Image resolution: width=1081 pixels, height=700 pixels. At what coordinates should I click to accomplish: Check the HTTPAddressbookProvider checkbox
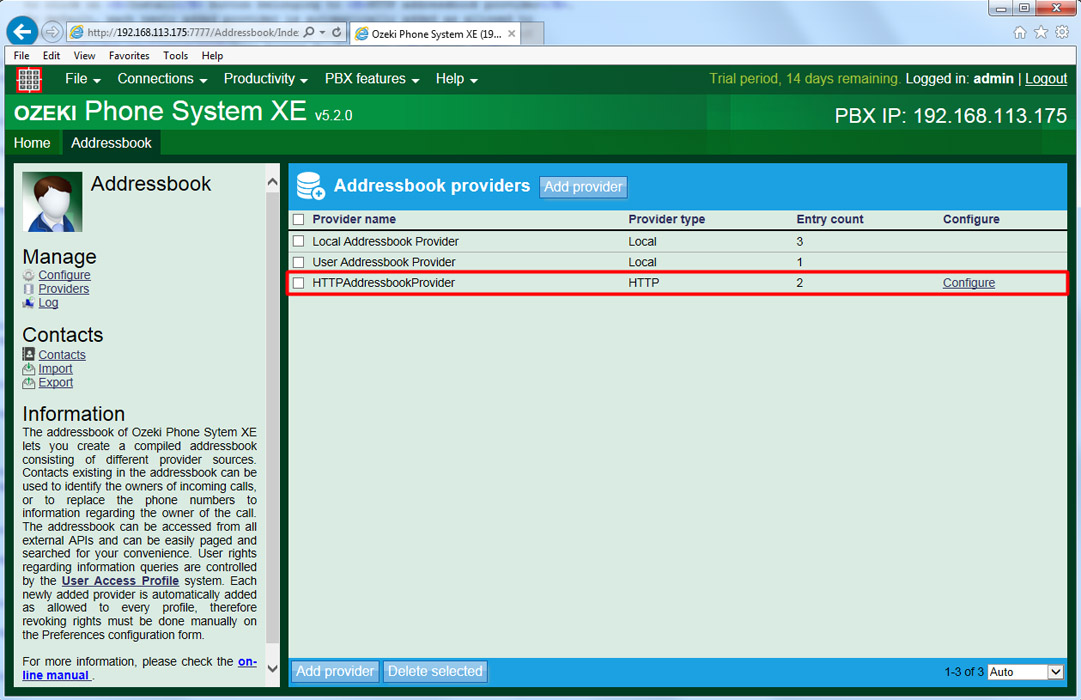point(299,283)
